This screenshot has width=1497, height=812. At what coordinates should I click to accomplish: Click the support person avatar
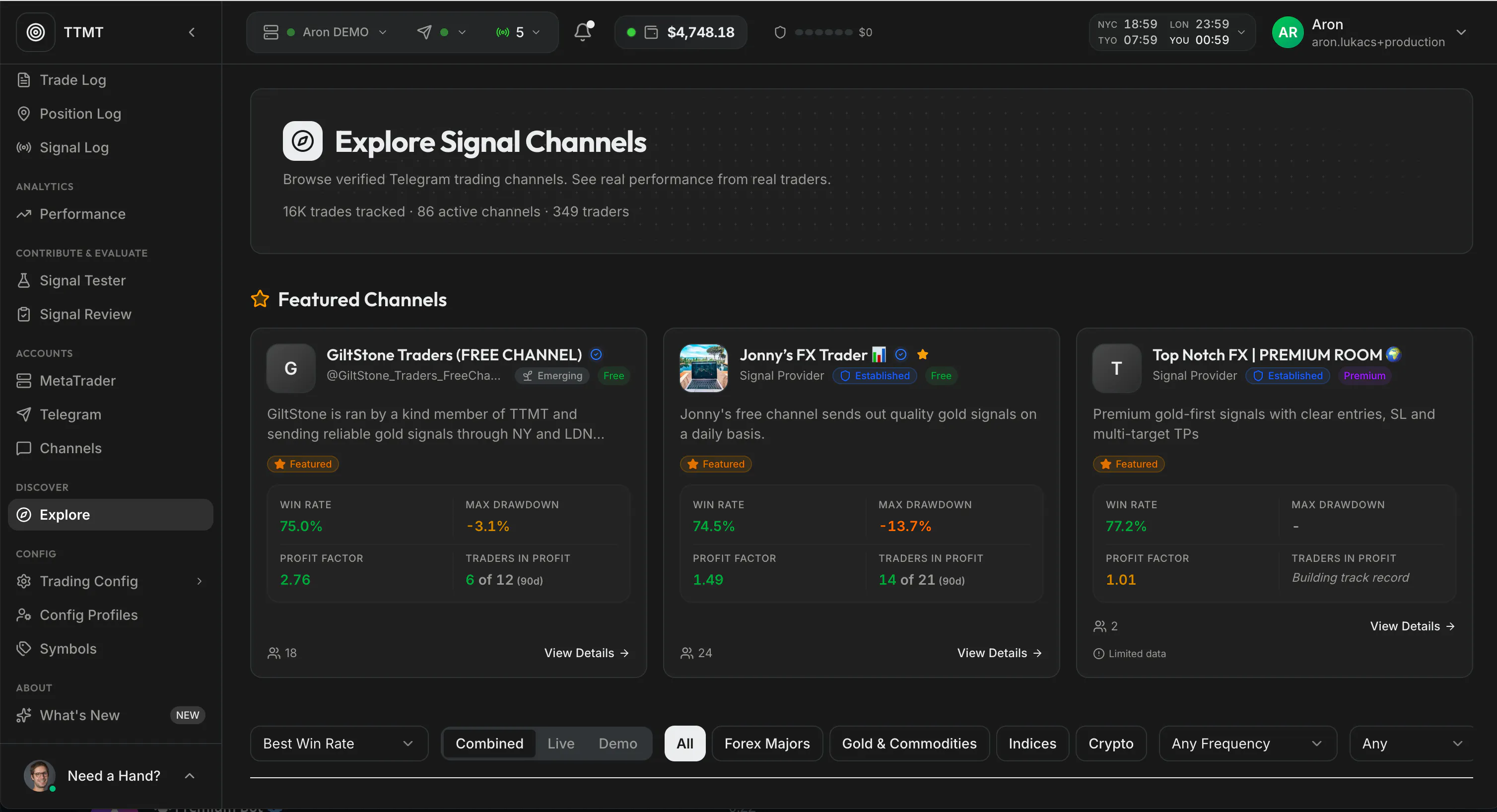39,775
